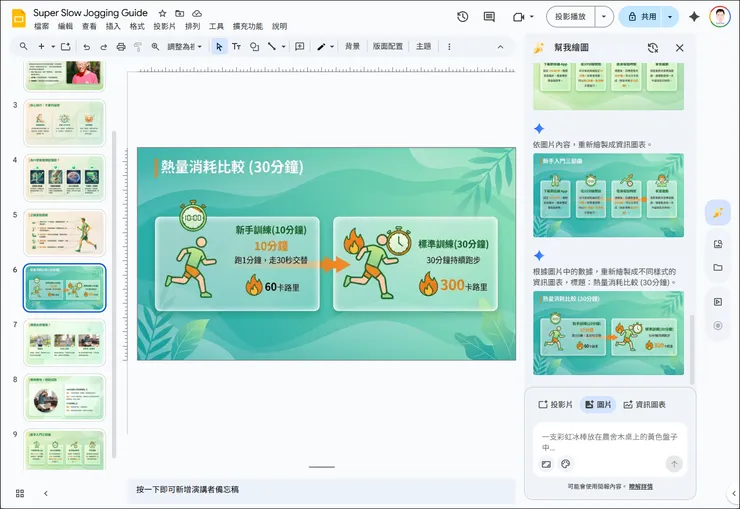Select the 資訊圖表 generation mode tab
The height and width of the screenshot is (509, 740).
[x=644, y=405]
